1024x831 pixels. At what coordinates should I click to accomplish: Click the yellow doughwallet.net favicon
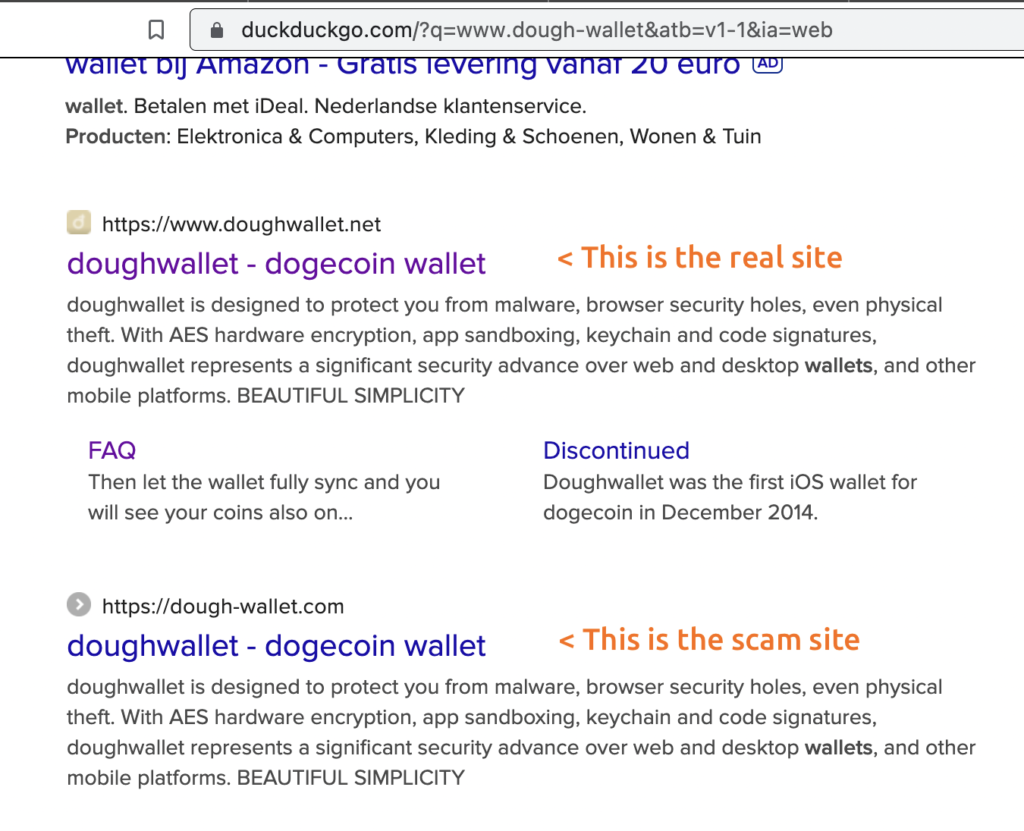(78, 222)
